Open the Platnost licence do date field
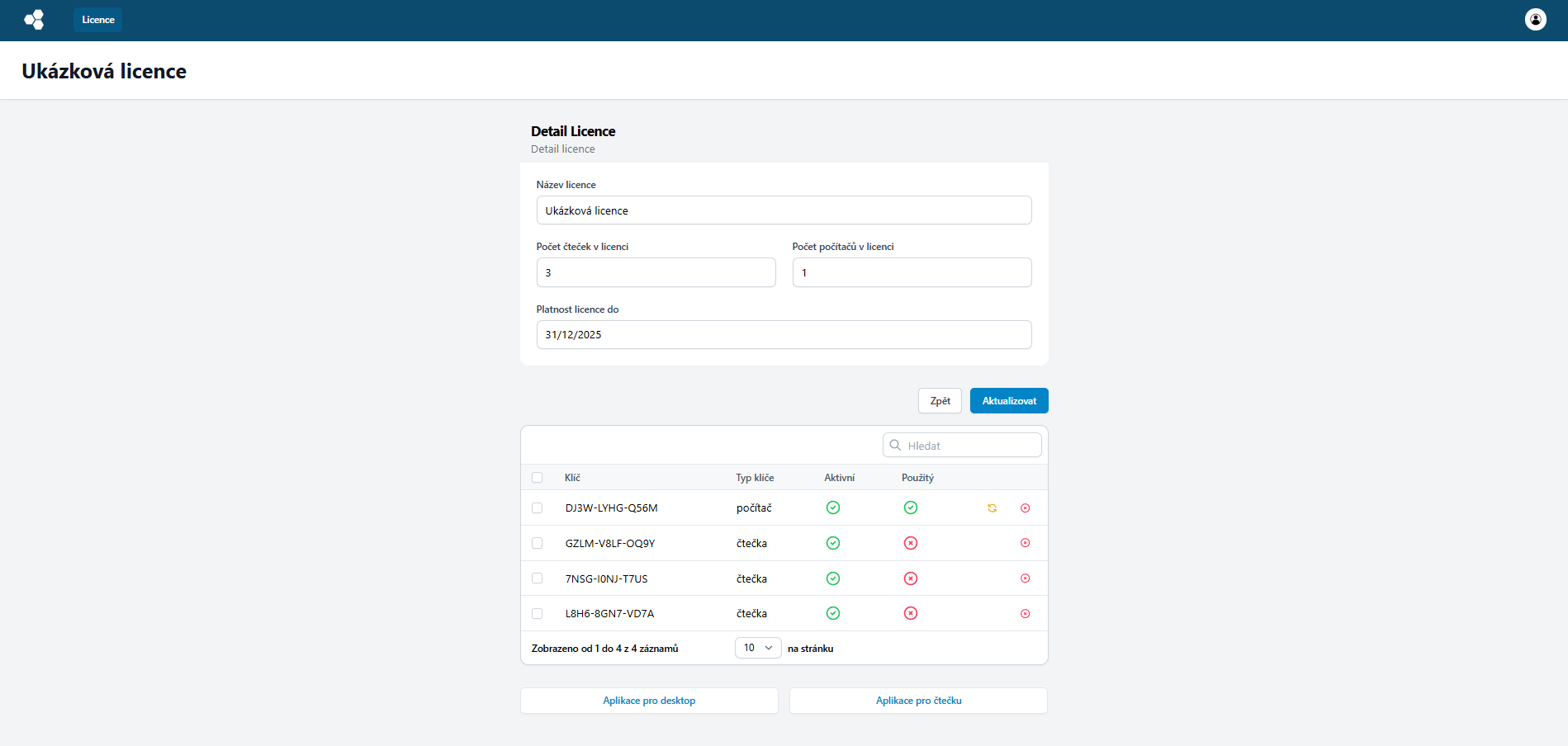This screenshot has width=1568, height=746. tap(784, 335)
